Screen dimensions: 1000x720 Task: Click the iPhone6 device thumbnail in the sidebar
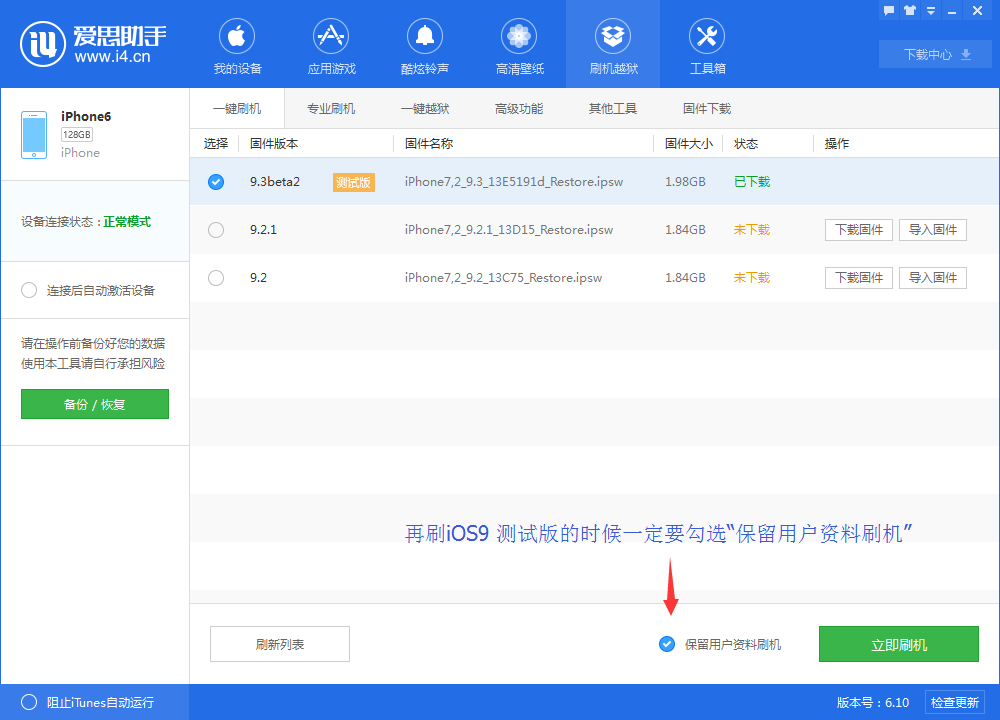click(x=33, y=133)
